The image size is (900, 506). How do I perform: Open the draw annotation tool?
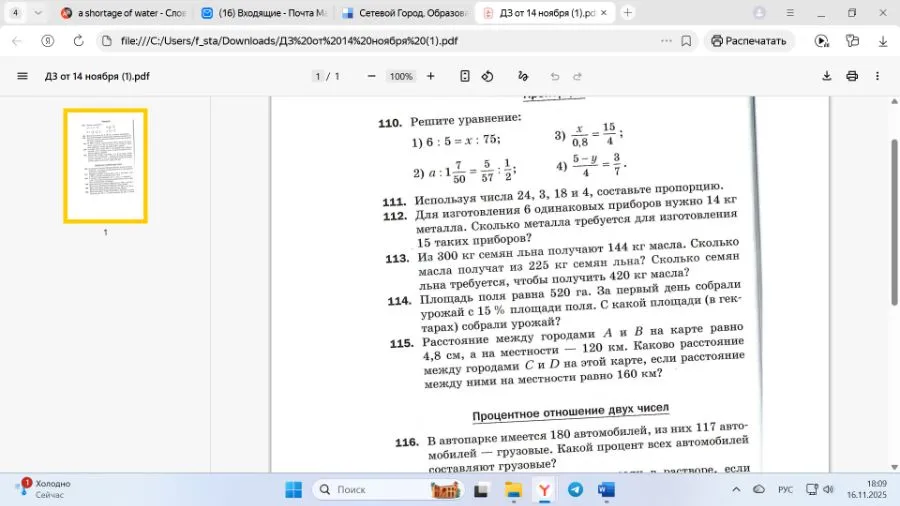click(x=522, y=76)
